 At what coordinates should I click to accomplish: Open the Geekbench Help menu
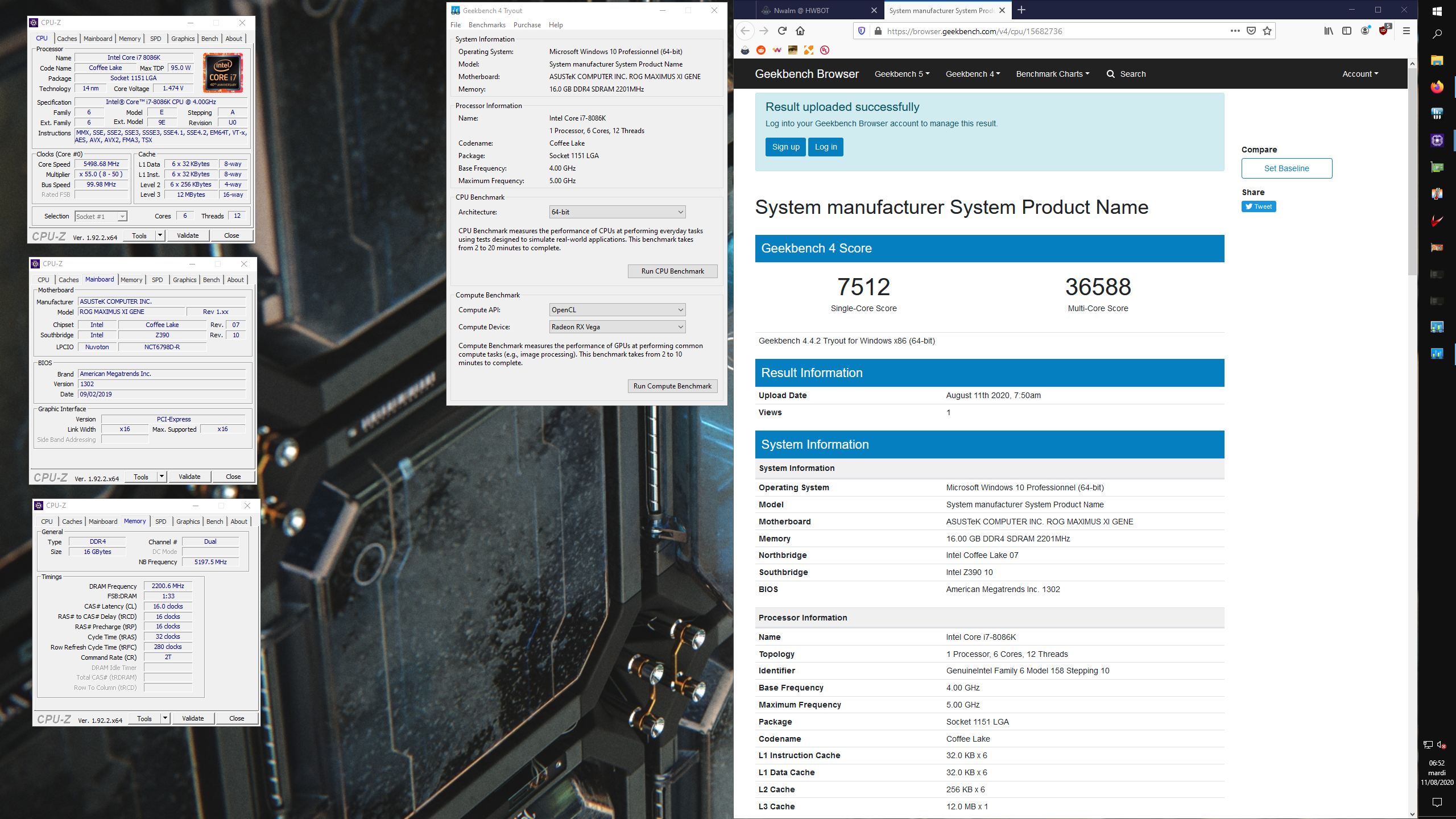click(556, 25)
